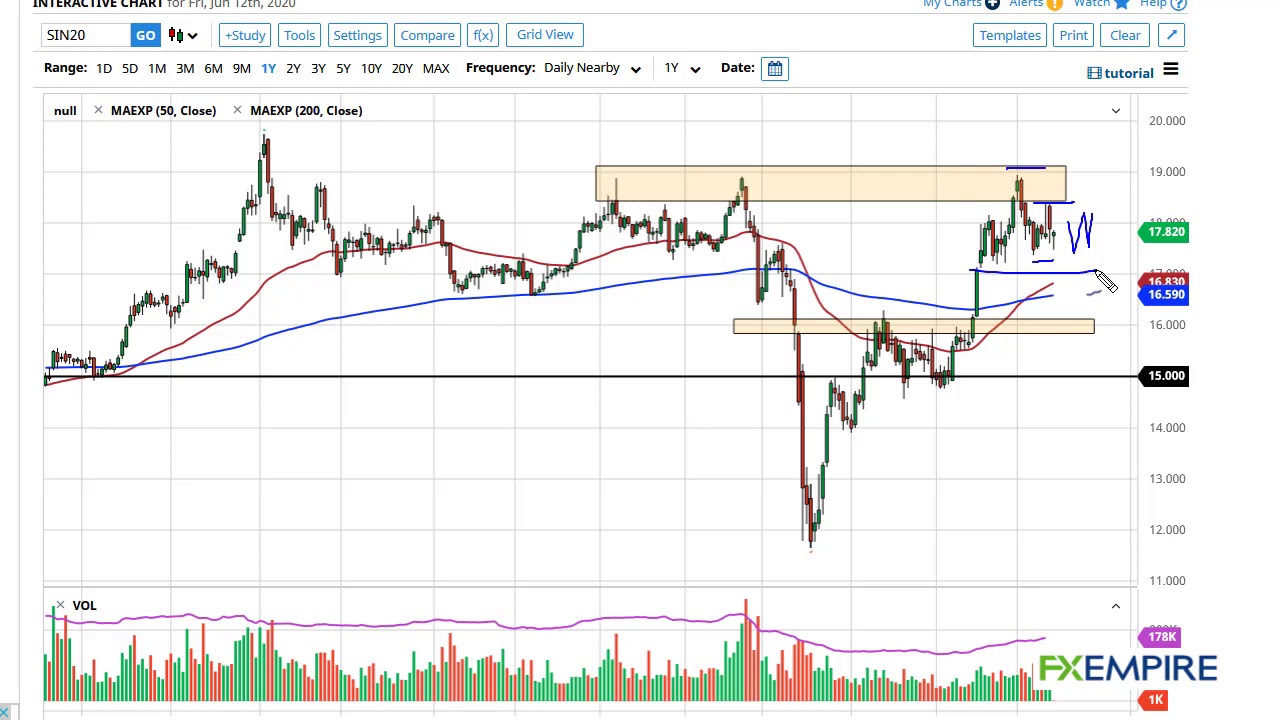Open the Tools menu
Image resolution: width=1280 pixels, height=720 pixels.
click(x=299, y=35)
